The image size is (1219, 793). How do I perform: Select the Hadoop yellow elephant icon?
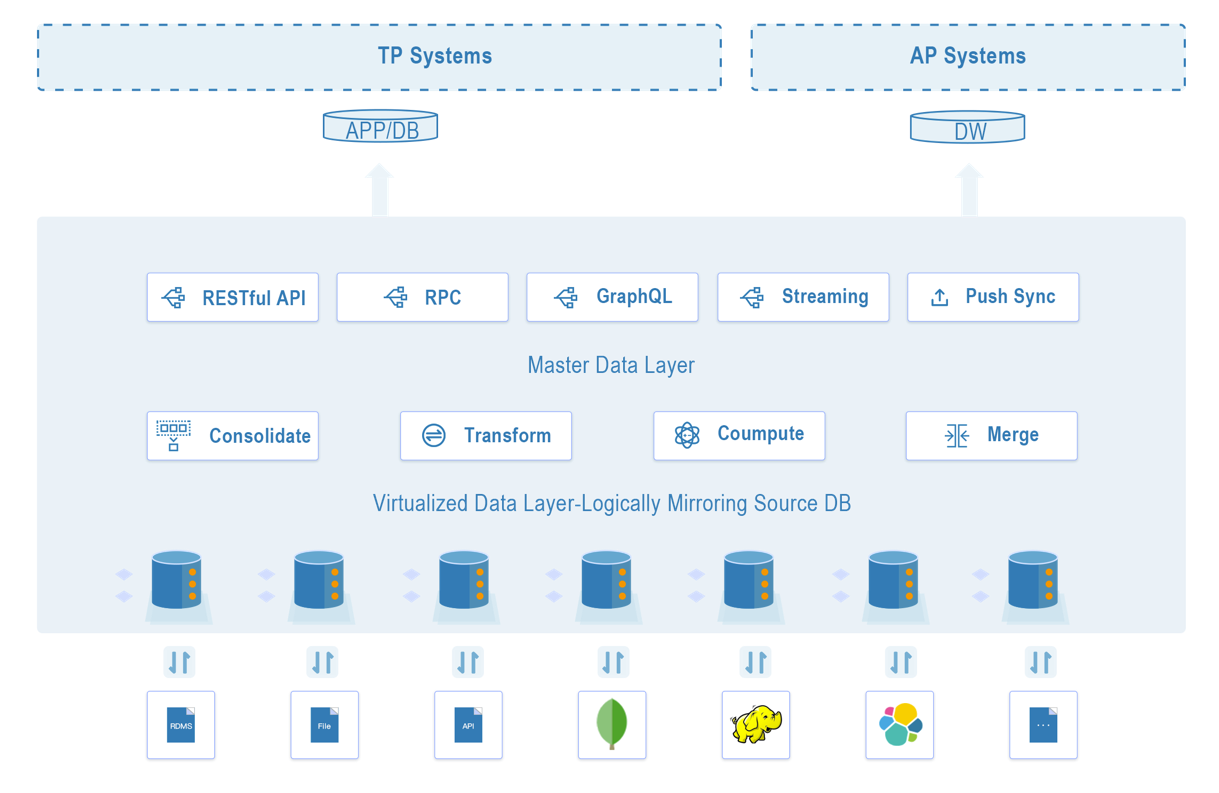pyautogui.click(x=756, y=725)
